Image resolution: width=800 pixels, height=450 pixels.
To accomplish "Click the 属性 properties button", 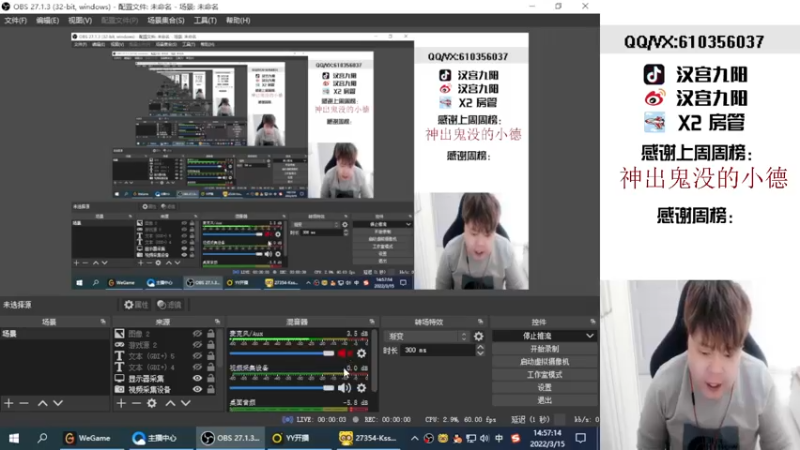I will pyautogui.click(x=136, y=305).
